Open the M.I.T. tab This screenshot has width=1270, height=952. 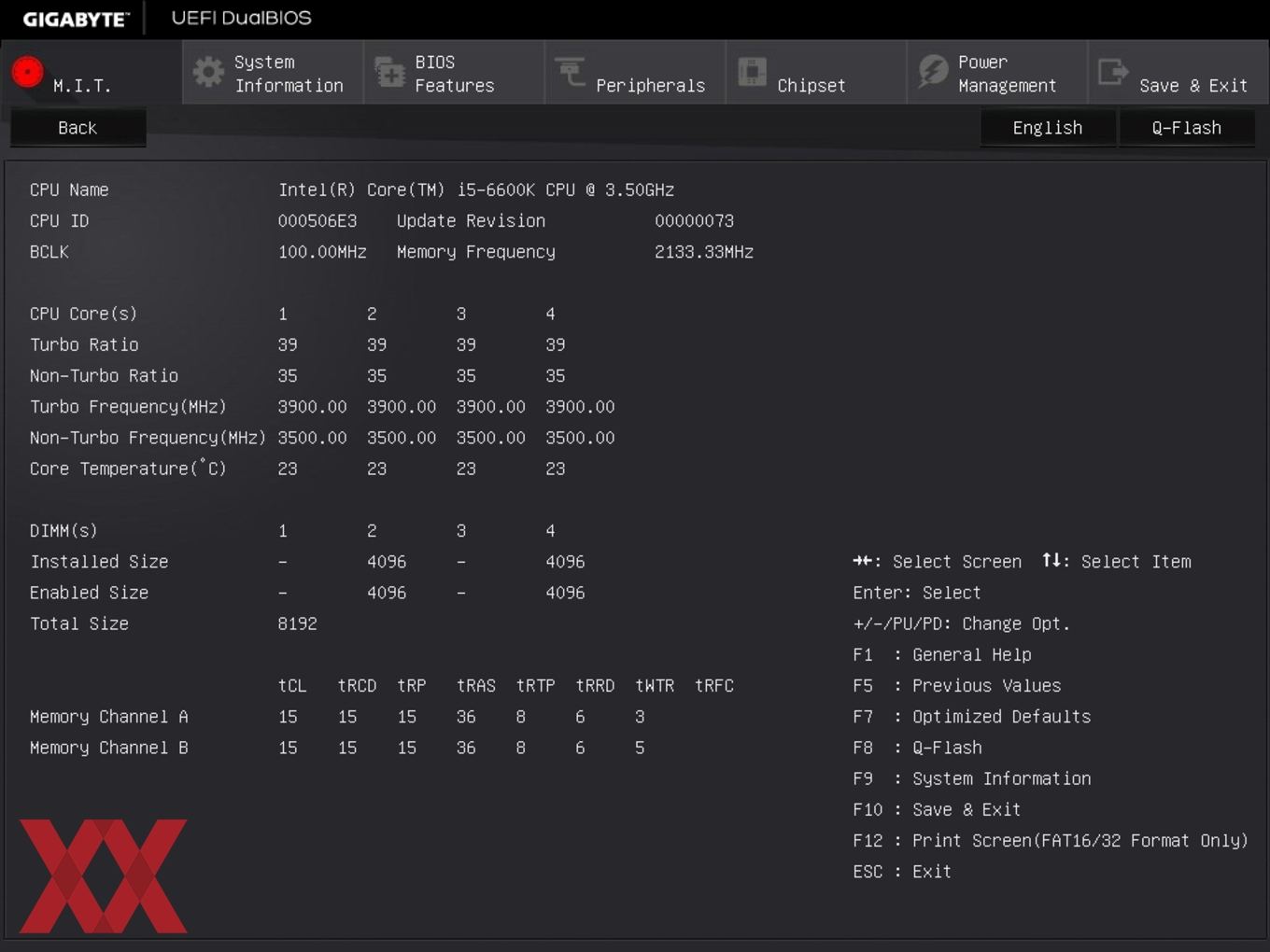(92, 72)
